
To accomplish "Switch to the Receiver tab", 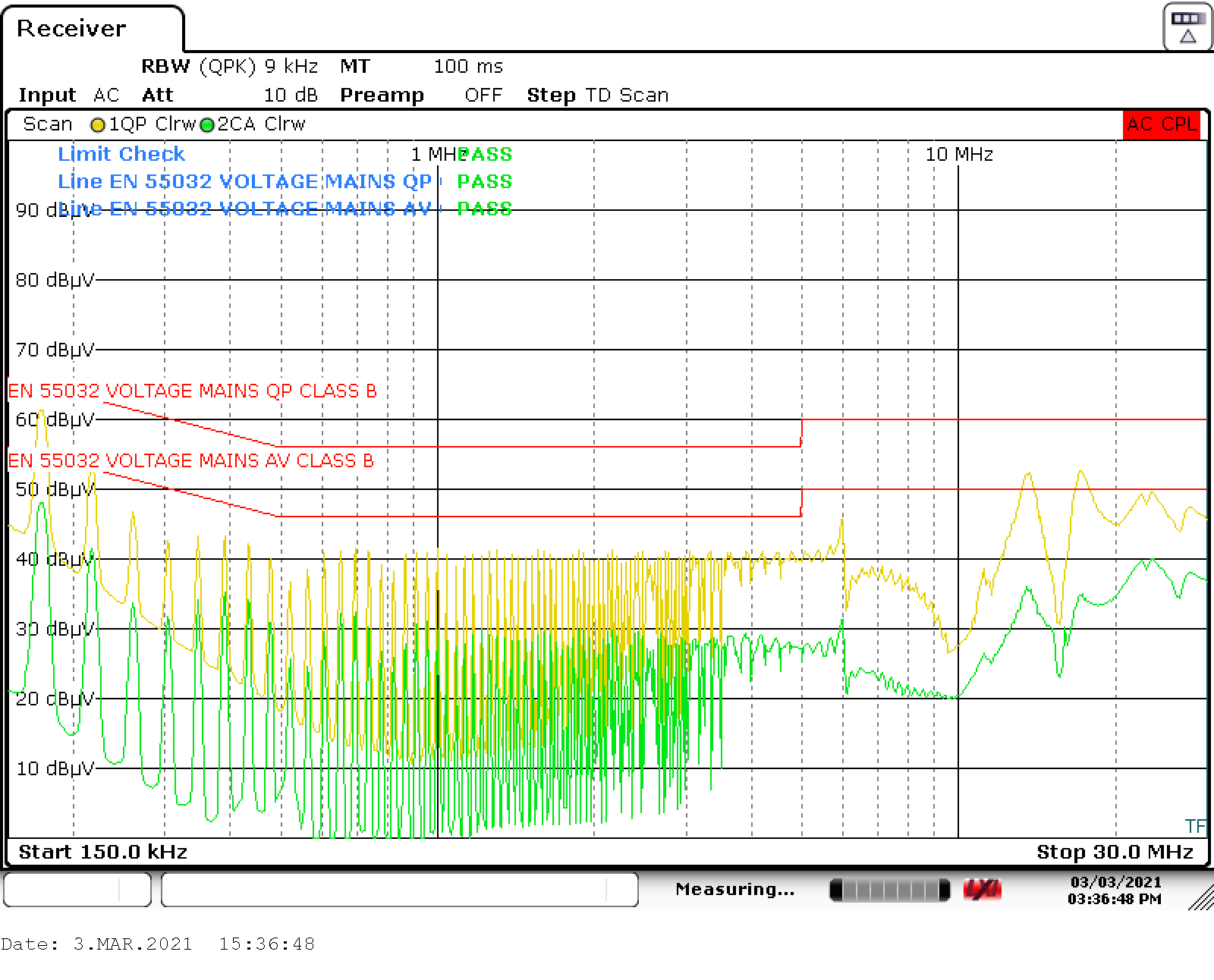I will [x=72, y=29].
